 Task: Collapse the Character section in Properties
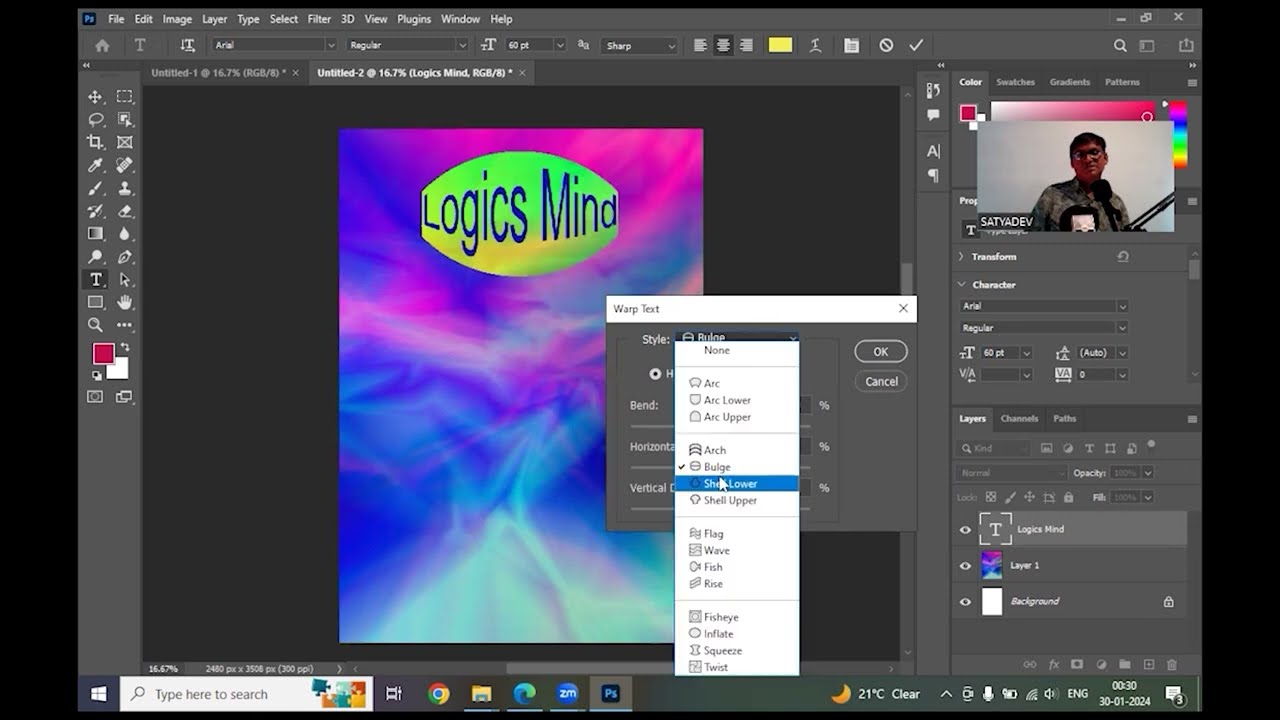(962, 285)
